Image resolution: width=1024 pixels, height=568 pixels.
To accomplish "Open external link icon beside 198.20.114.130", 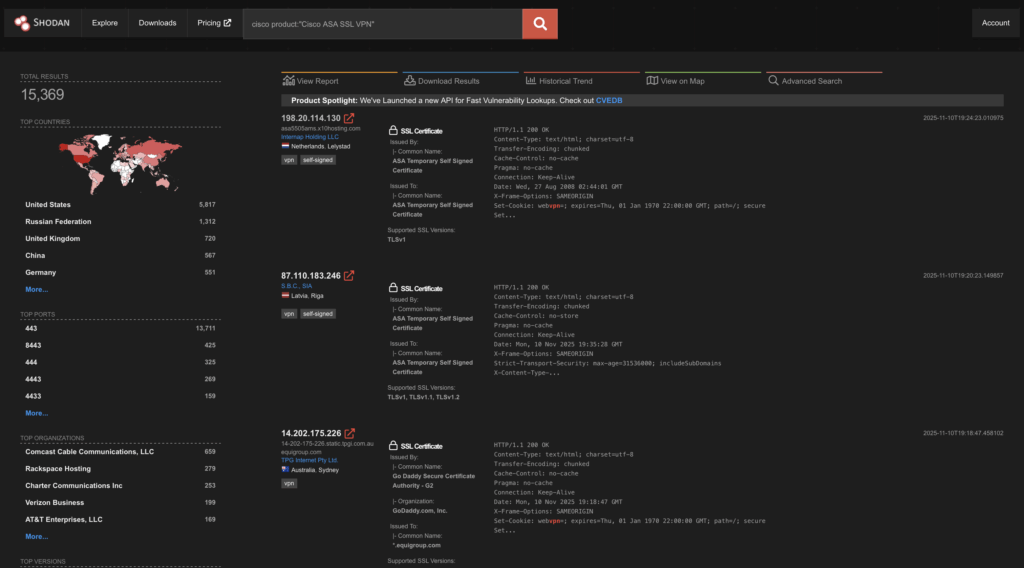I will (349, 119).
